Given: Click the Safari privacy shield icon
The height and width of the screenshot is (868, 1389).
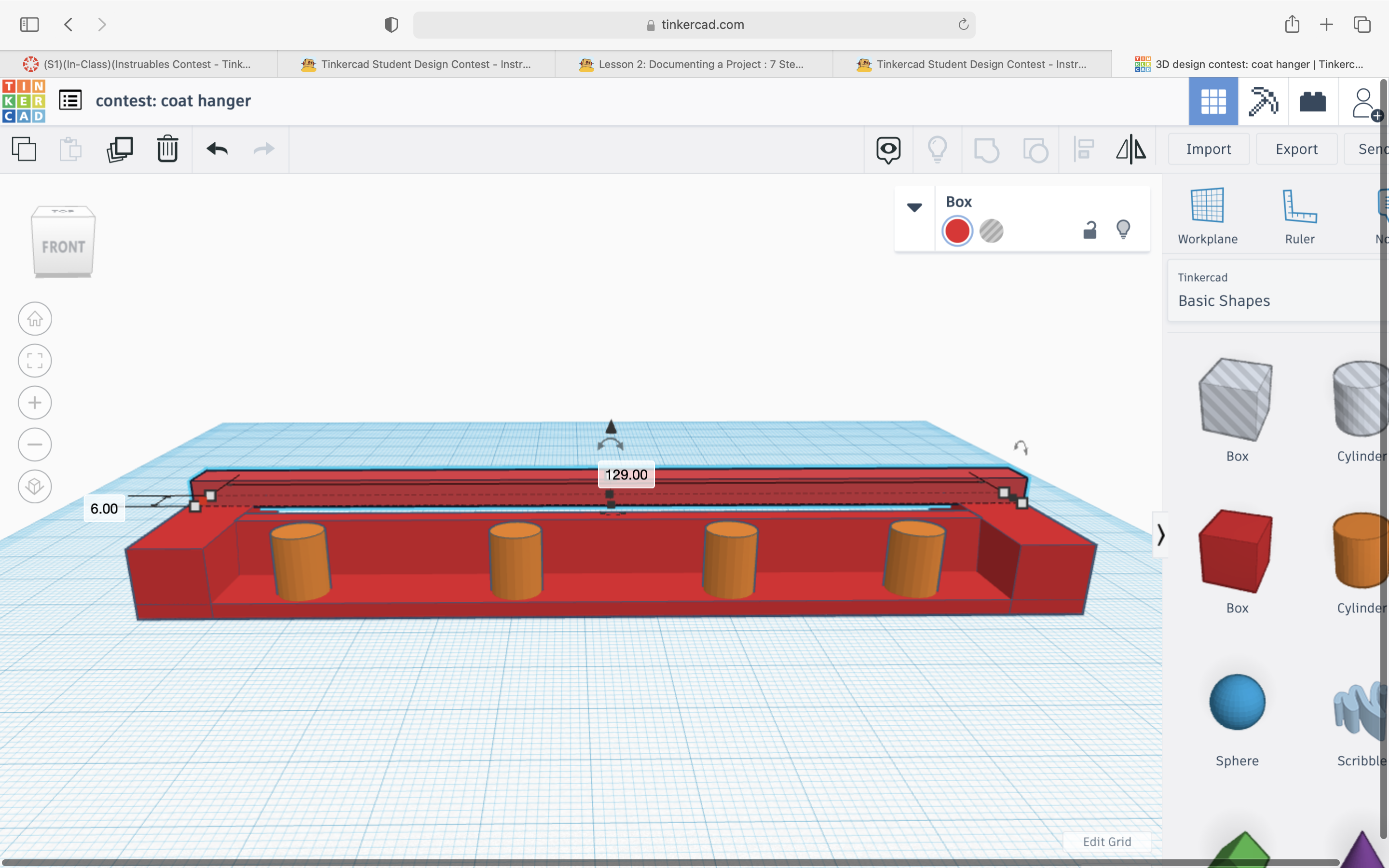Looking at the screenshot, I should [391, 25].
